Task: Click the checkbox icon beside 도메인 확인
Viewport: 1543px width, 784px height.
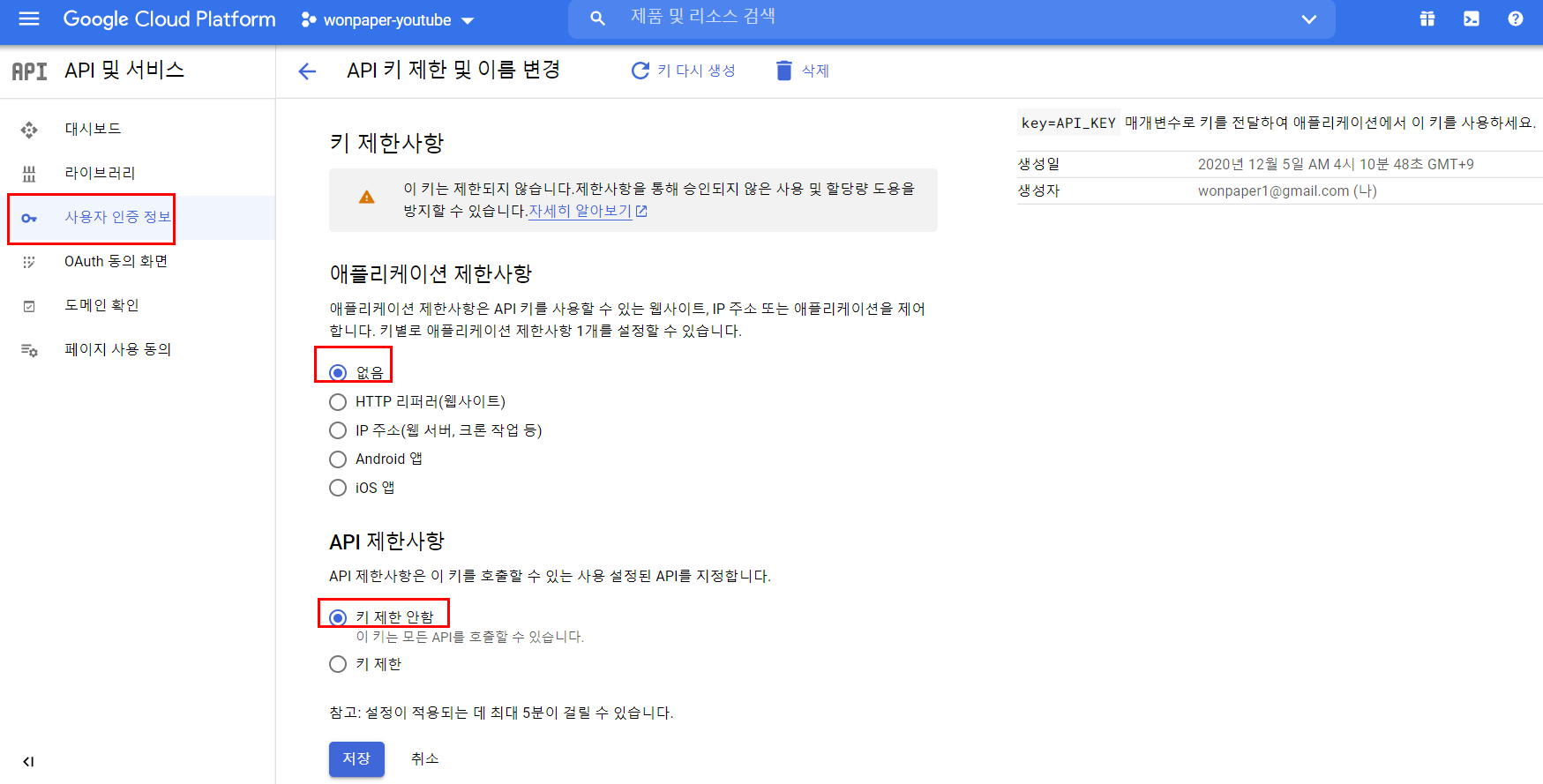Action: pos(29,306)
